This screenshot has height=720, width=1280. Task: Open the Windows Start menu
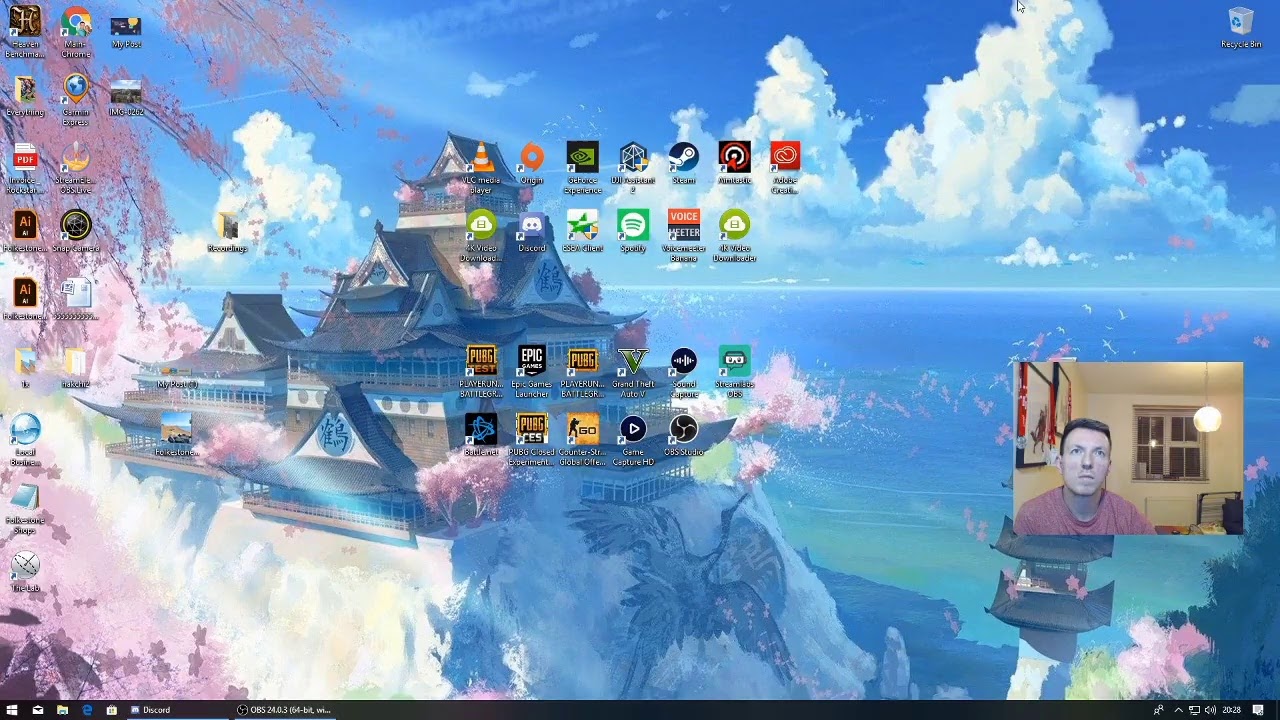point(12,710)
